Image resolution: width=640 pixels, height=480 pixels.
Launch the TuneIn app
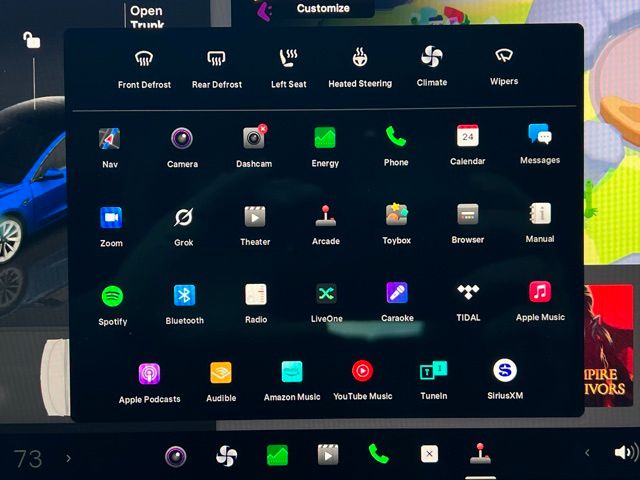(433, 371)
